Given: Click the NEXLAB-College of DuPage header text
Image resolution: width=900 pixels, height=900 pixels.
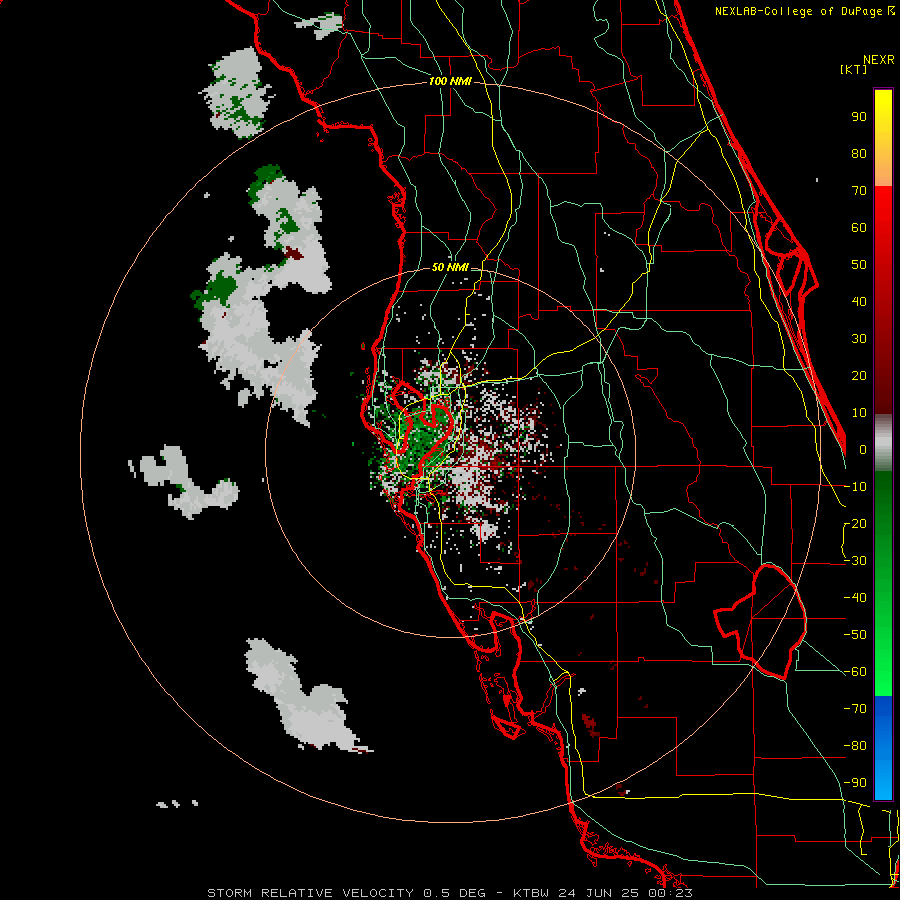Looking at the screenshot, I should (x=800, y=11).
